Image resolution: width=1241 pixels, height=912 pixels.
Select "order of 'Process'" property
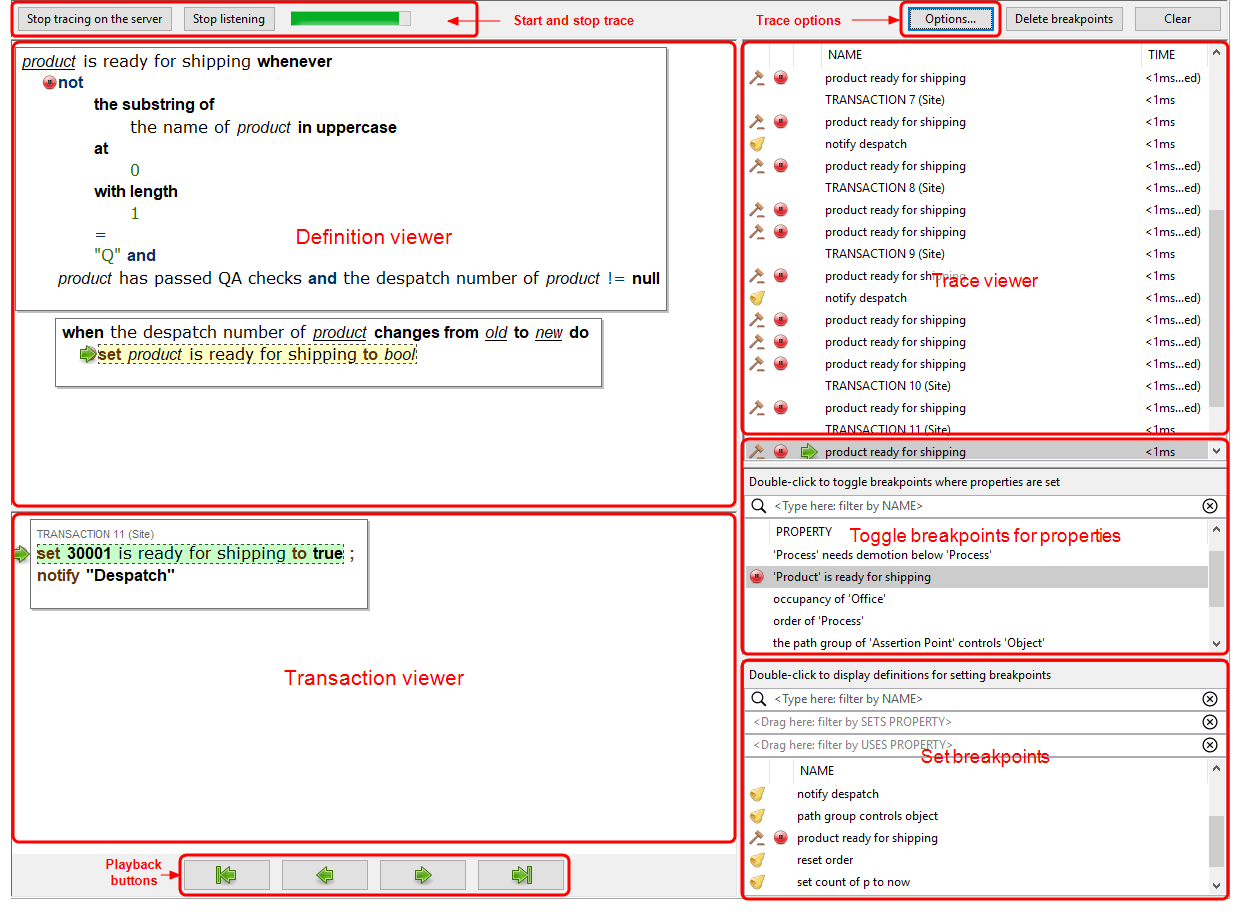click(x=977, y=621)
